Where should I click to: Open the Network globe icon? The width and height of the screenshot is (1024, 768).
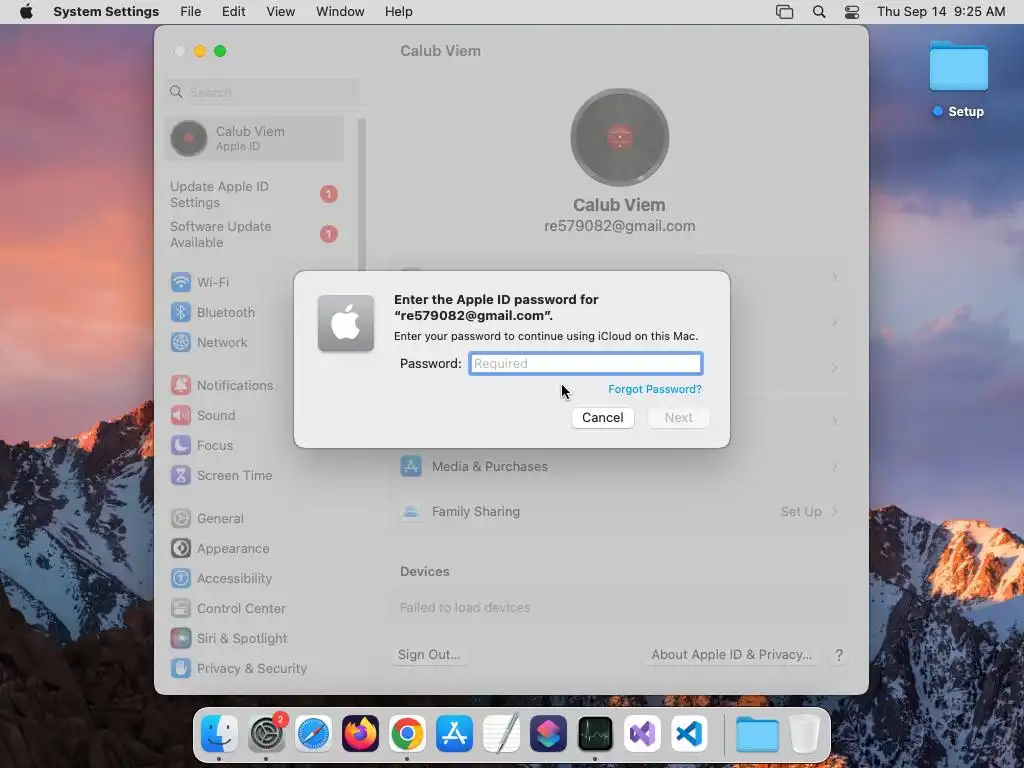pos(181,342)
